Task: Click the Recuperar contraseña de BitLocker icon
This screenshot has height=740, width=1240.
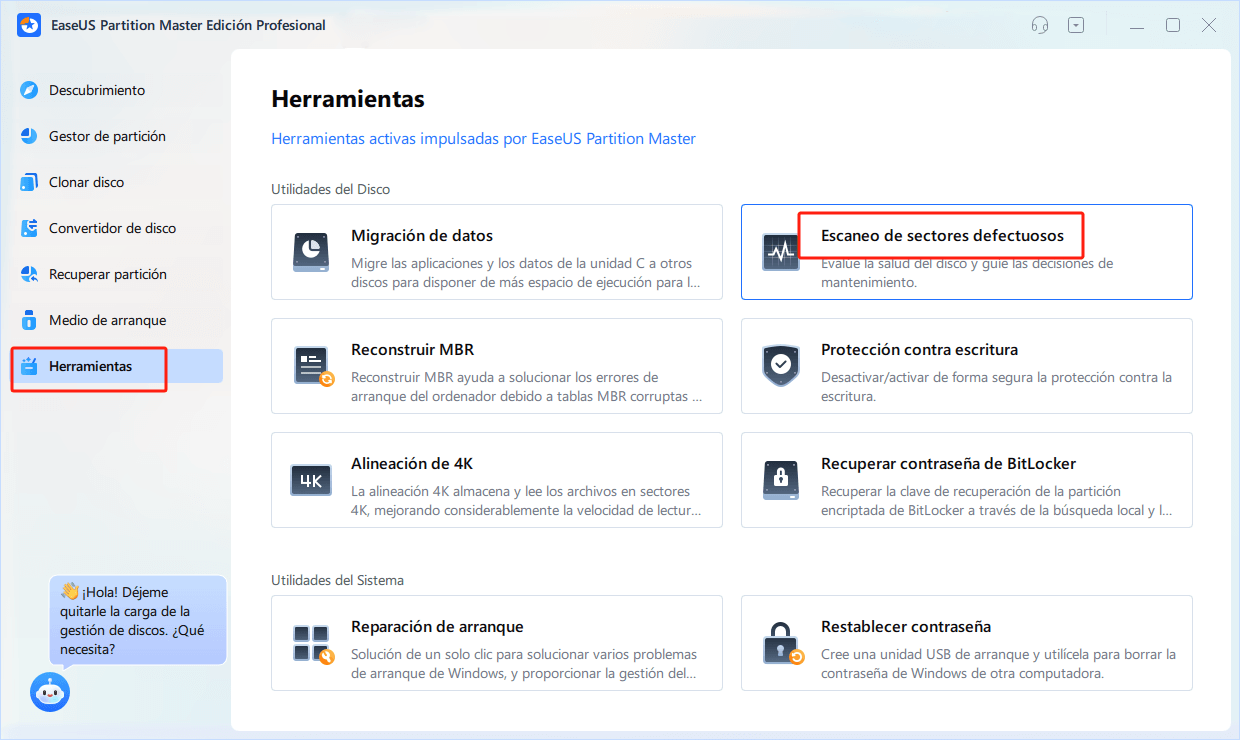Action: click(781, 480)
